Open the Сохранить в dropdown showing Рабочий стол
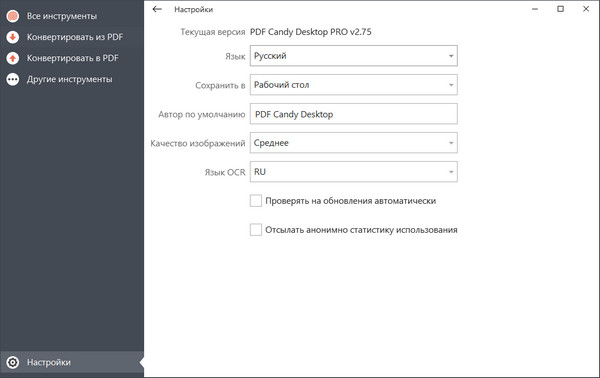 coord(354,85)
